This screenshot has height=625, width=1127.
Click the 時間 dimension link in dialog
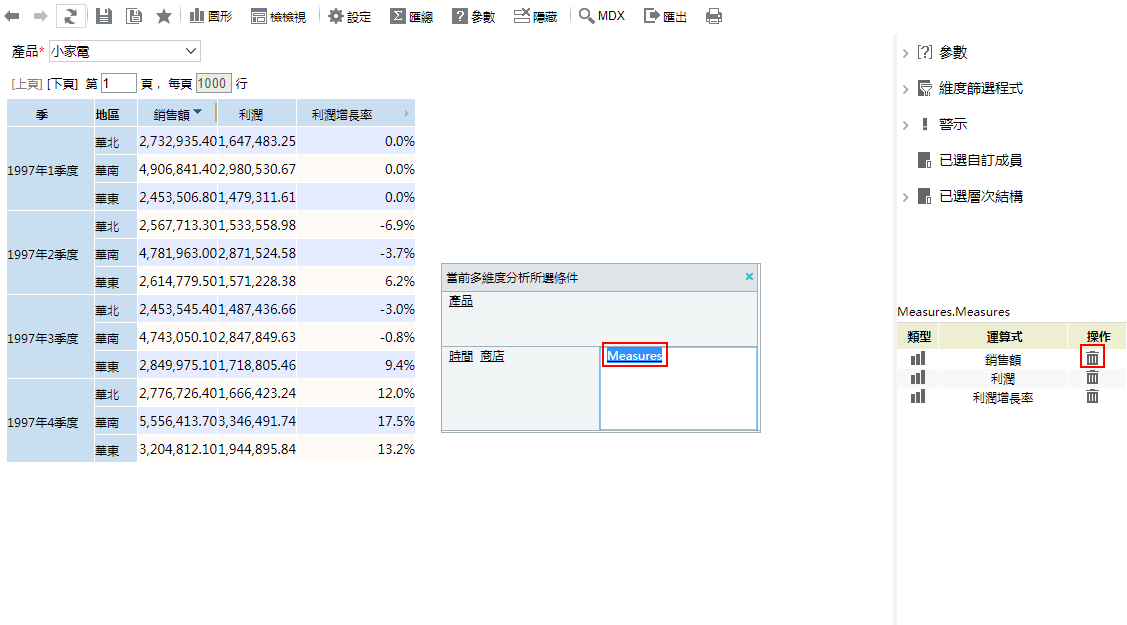(x=460, y=356)
